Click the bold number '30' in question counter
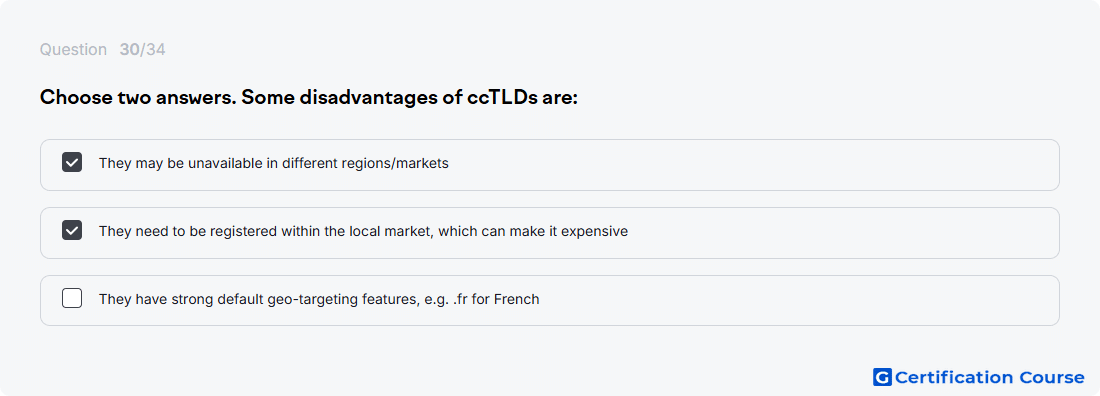The image size is (1100, 396). point(129,50)
